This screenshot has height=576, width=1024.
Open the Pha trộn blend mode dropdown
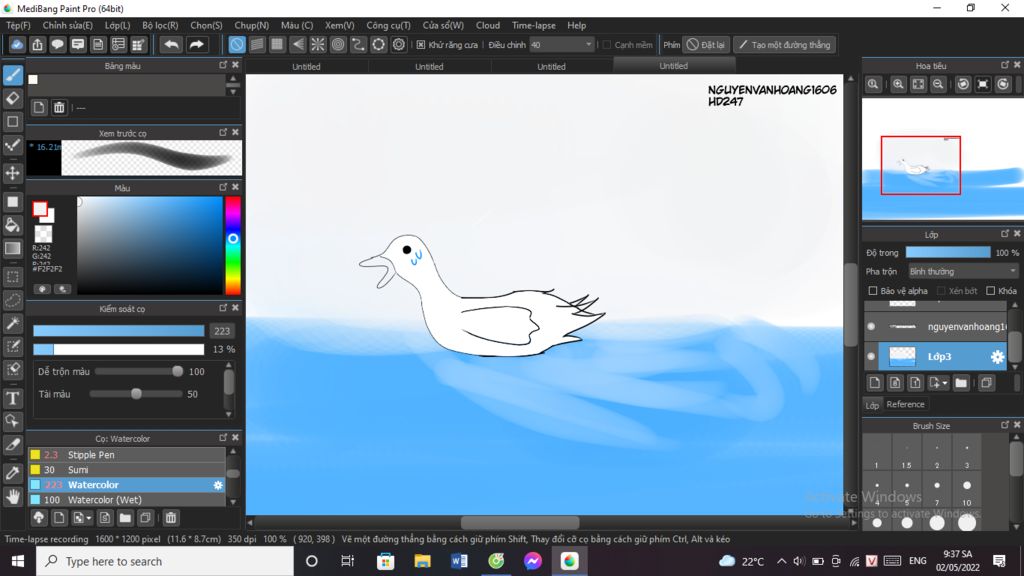963,271
